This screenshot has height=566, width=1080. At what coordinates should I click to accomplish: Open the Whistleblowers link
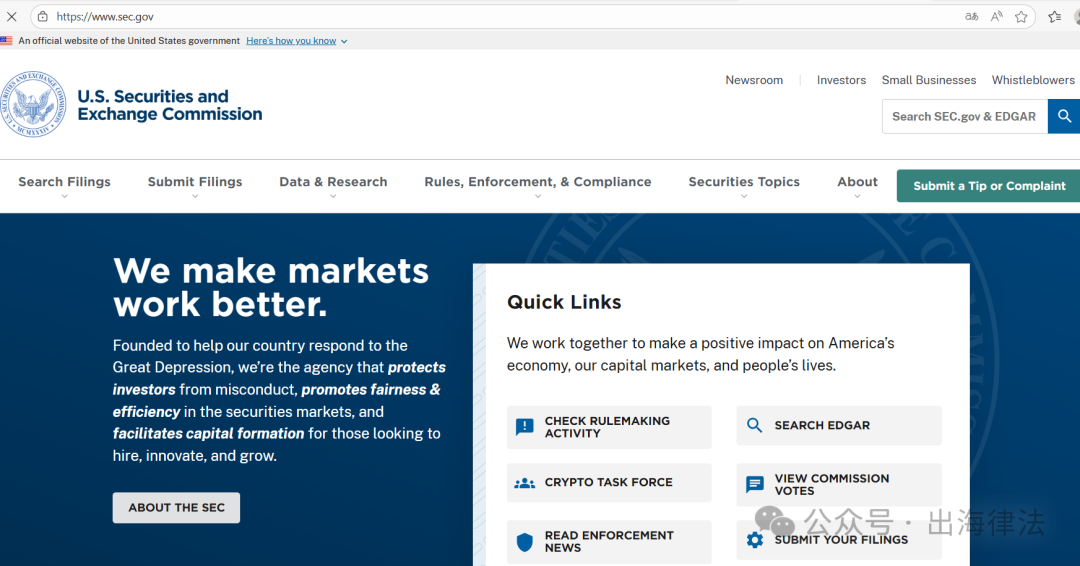tap(1033, 80)
